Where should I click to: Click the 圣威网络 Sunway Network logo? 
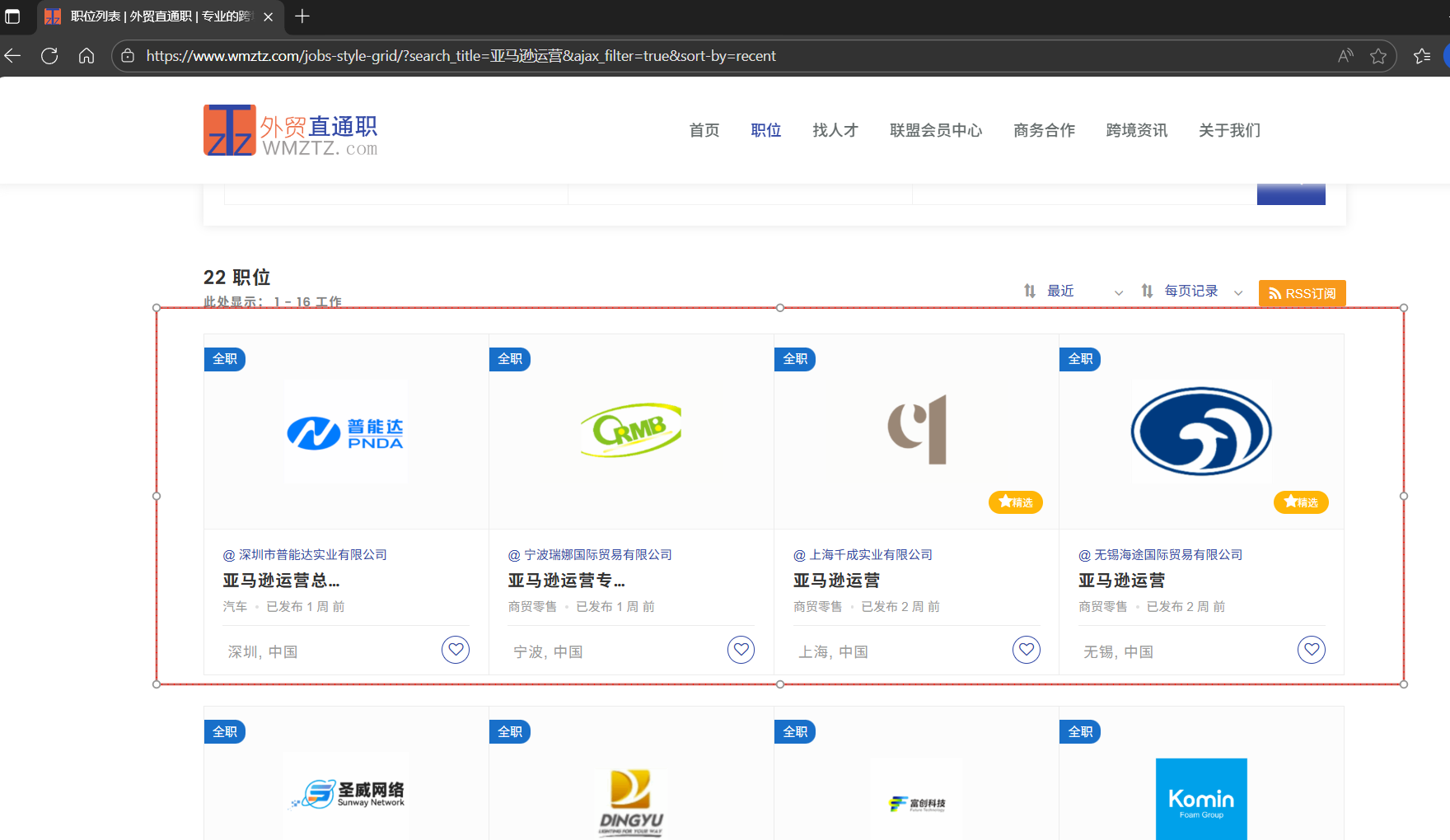(346, 793)
